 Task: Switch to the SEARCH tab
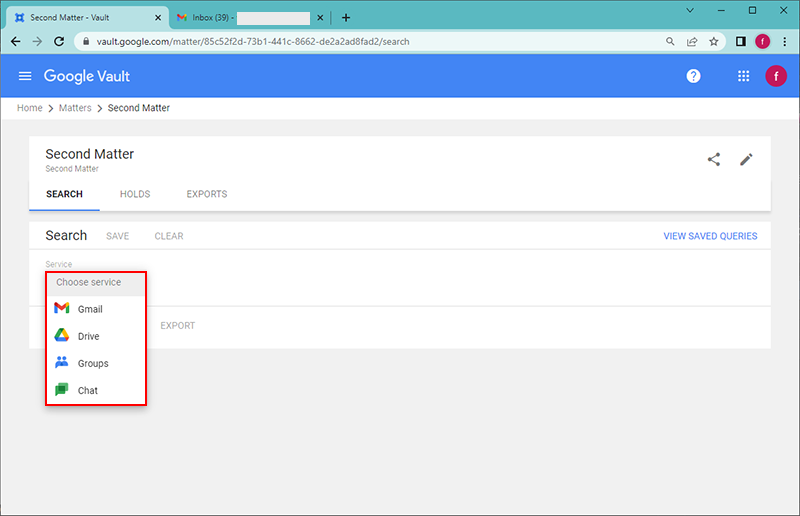tap(64, 194)
